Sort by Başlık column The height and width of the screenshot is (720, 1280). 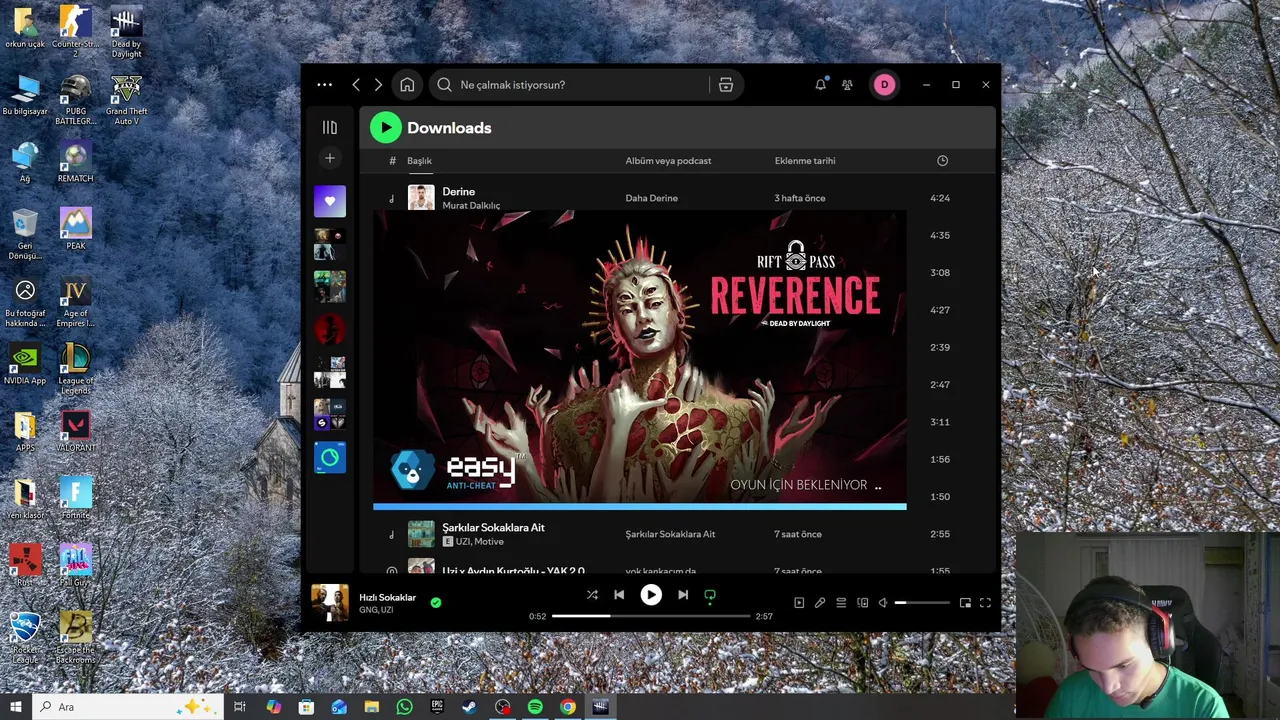coord(419,160)
